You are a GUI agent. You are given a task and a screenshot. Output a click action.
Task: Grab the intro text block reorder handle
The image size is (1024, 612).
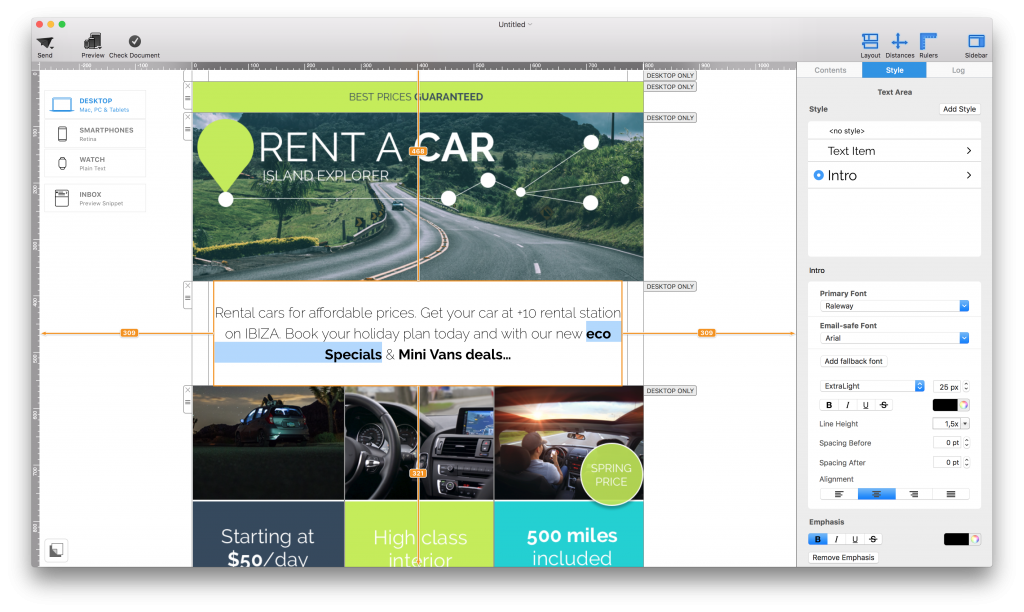click(187, 298)
